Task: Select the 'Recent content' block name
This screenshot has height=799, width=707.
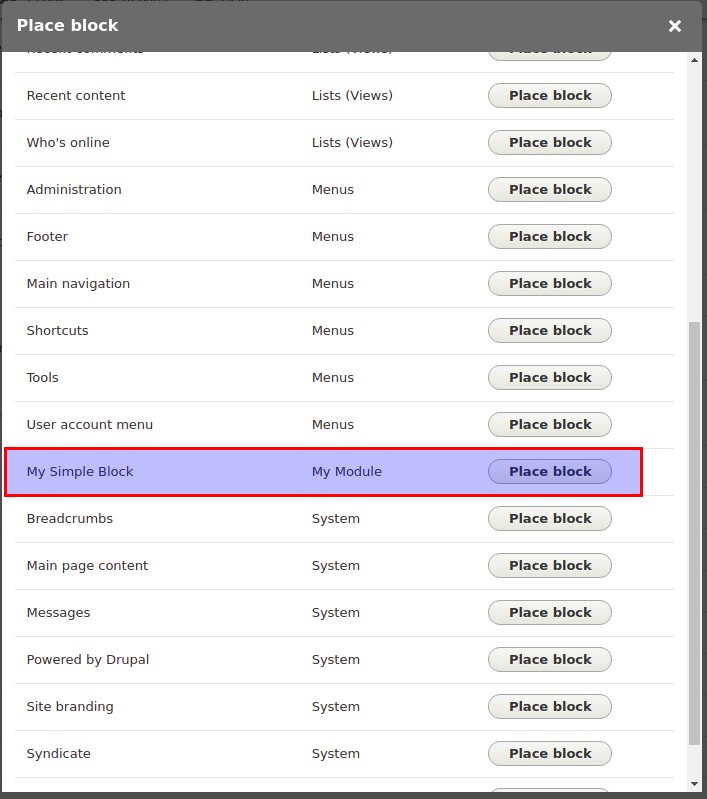Action: [x=76, y=96]
